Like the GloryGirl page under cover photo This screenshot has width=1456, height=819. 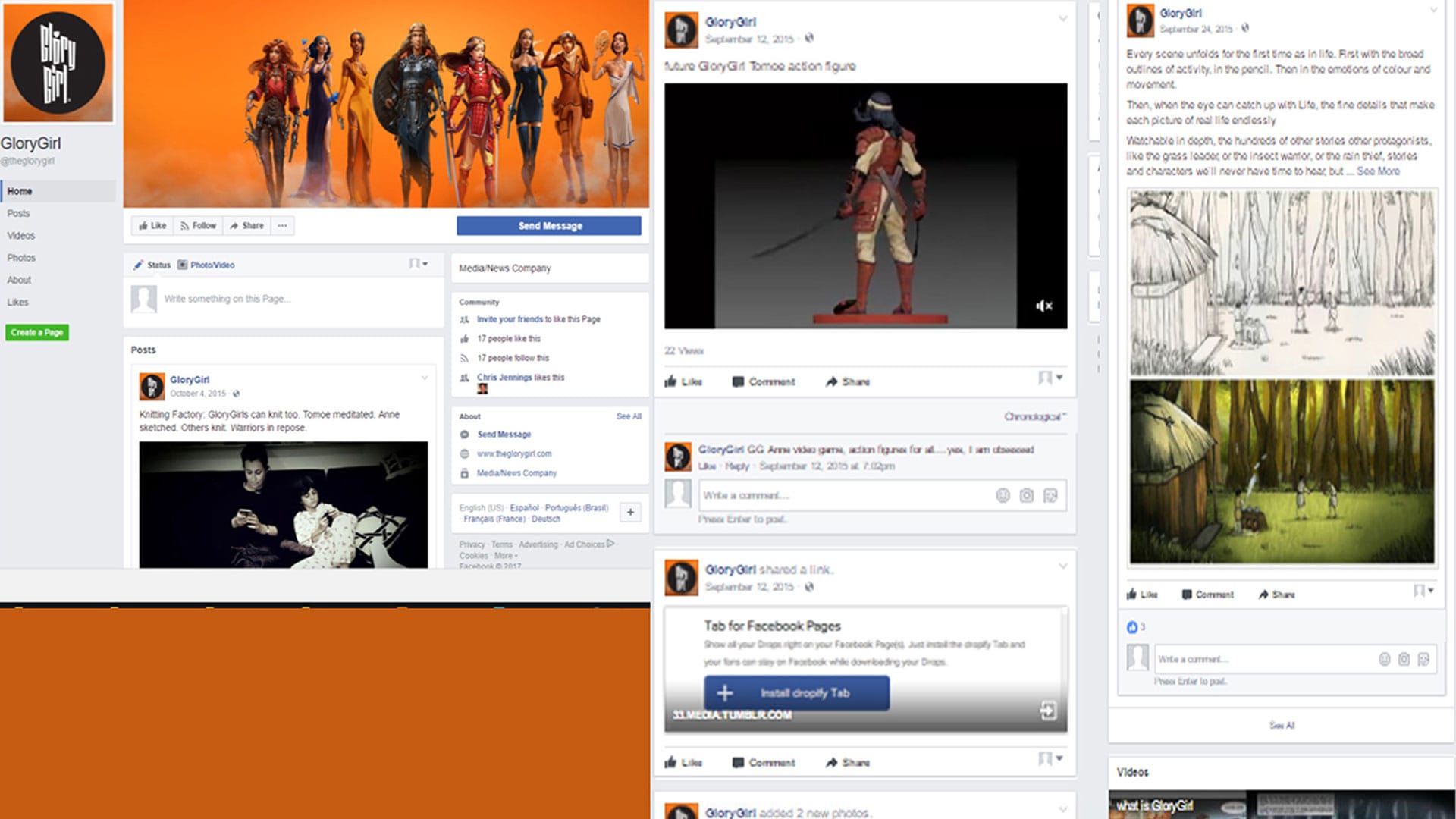point(152,226)
